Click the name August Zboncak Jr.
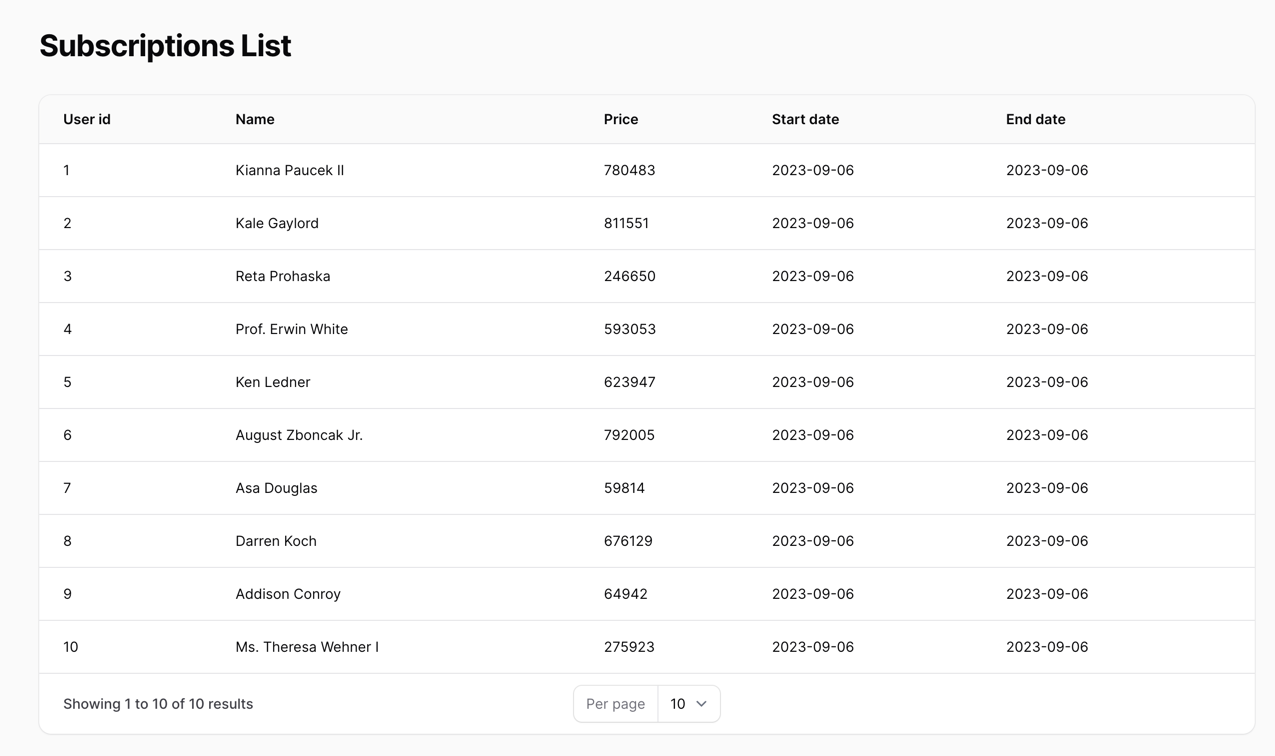Image resolution: width=1275 pixels, height=756 pixels. coord(299,435)
